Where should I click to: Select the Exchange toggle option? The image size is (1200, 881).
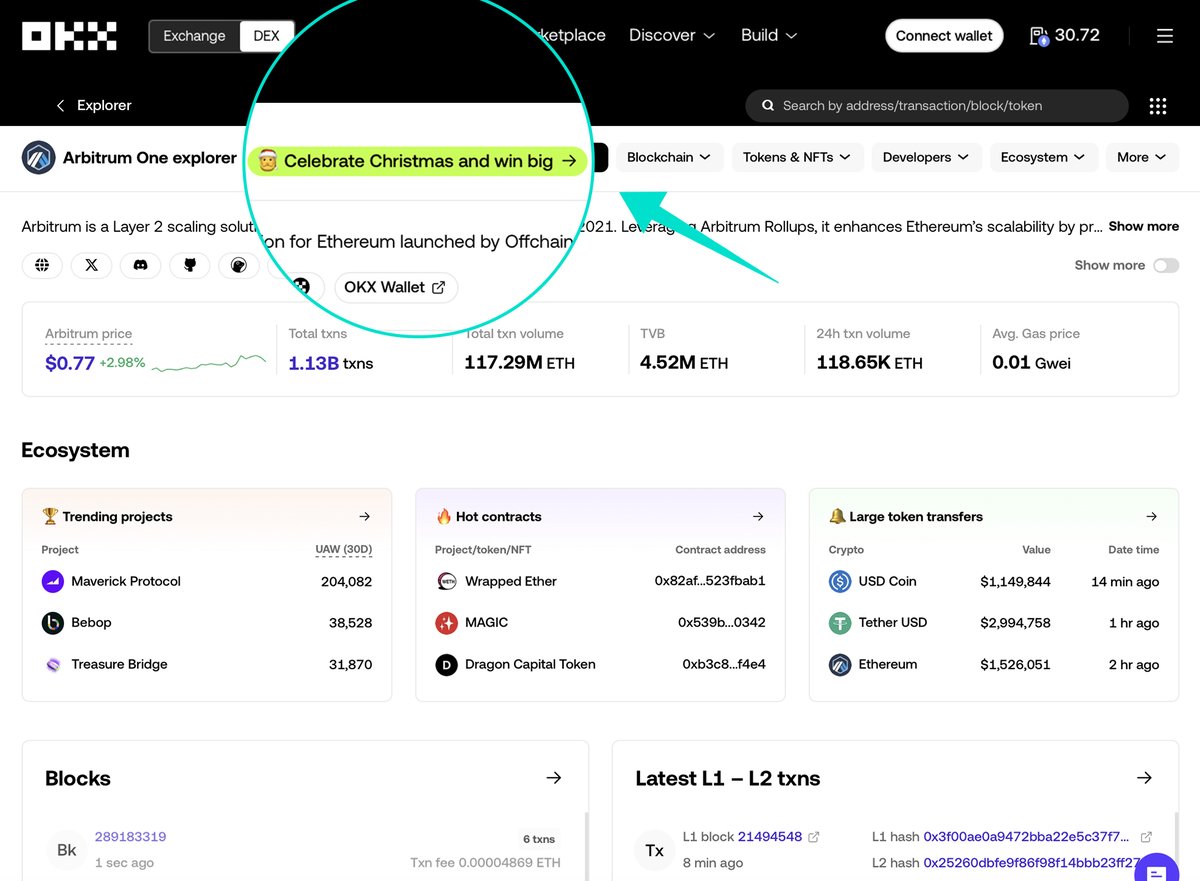pyautogui.click(x=193, y=35)
